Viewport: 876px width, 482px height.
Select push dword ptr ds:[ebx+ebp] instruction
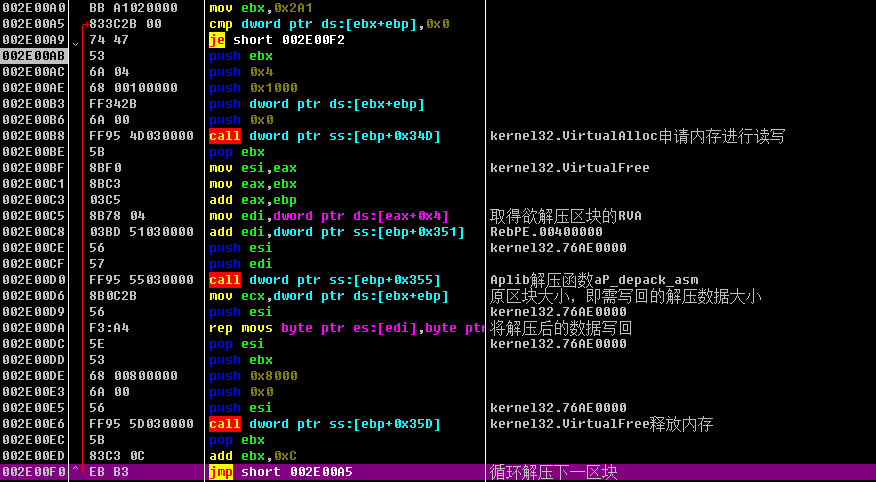point(317,104)
